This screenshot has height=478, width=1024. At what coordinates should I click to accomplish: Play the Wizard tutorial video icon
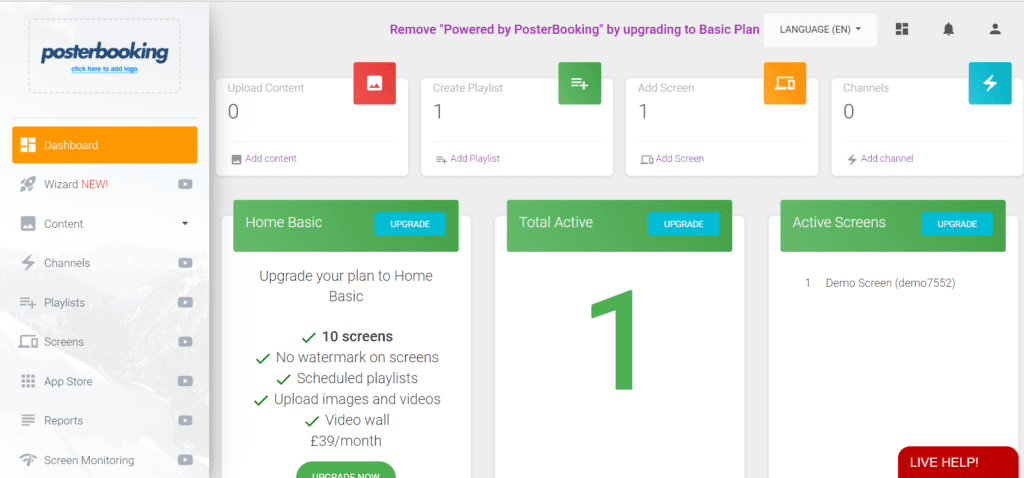point(185,184)
